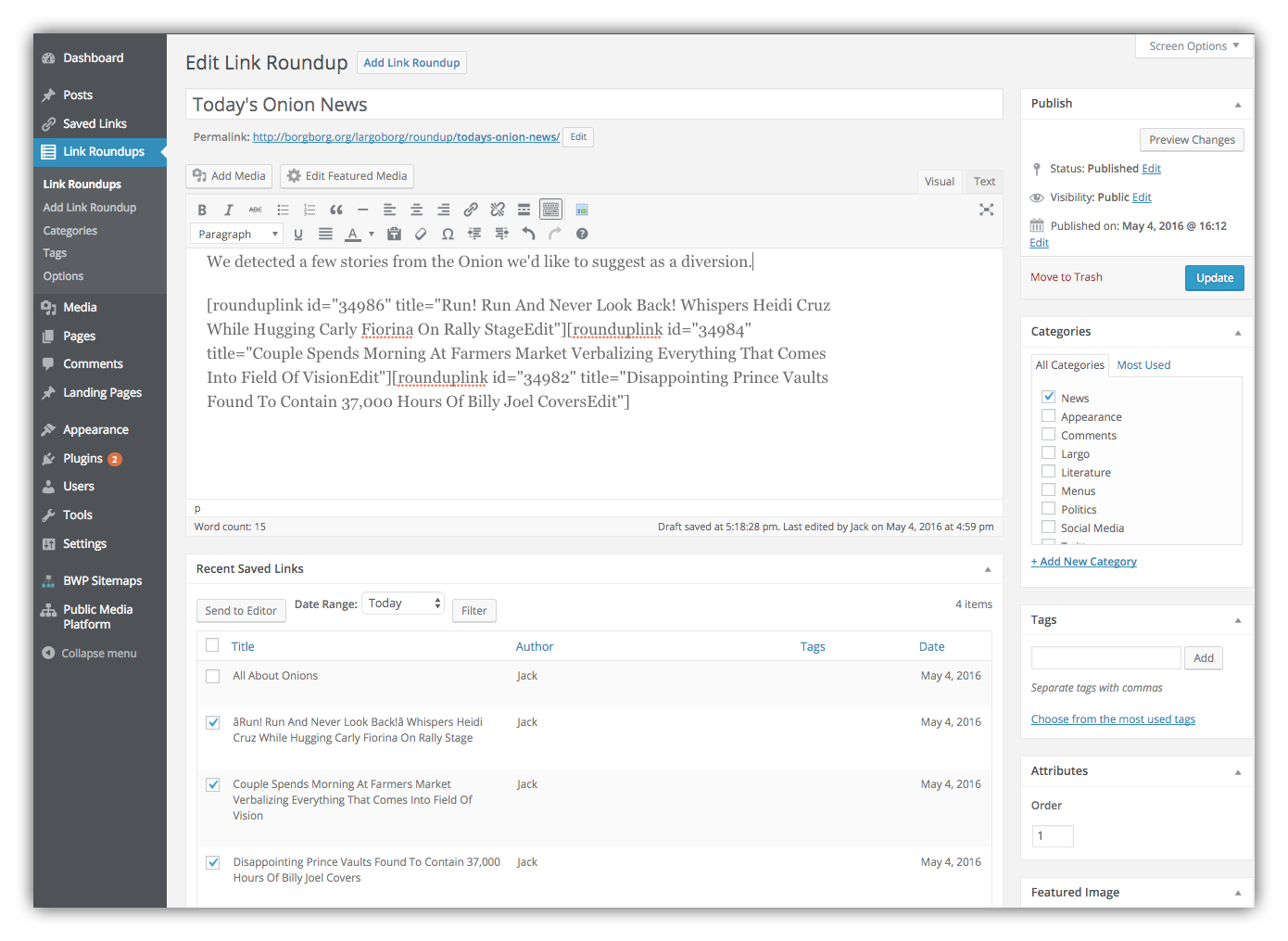Screen dimensions: 1288x941
Task: Open the Paragraph format dropdown
Action: [x=237, y=234]
